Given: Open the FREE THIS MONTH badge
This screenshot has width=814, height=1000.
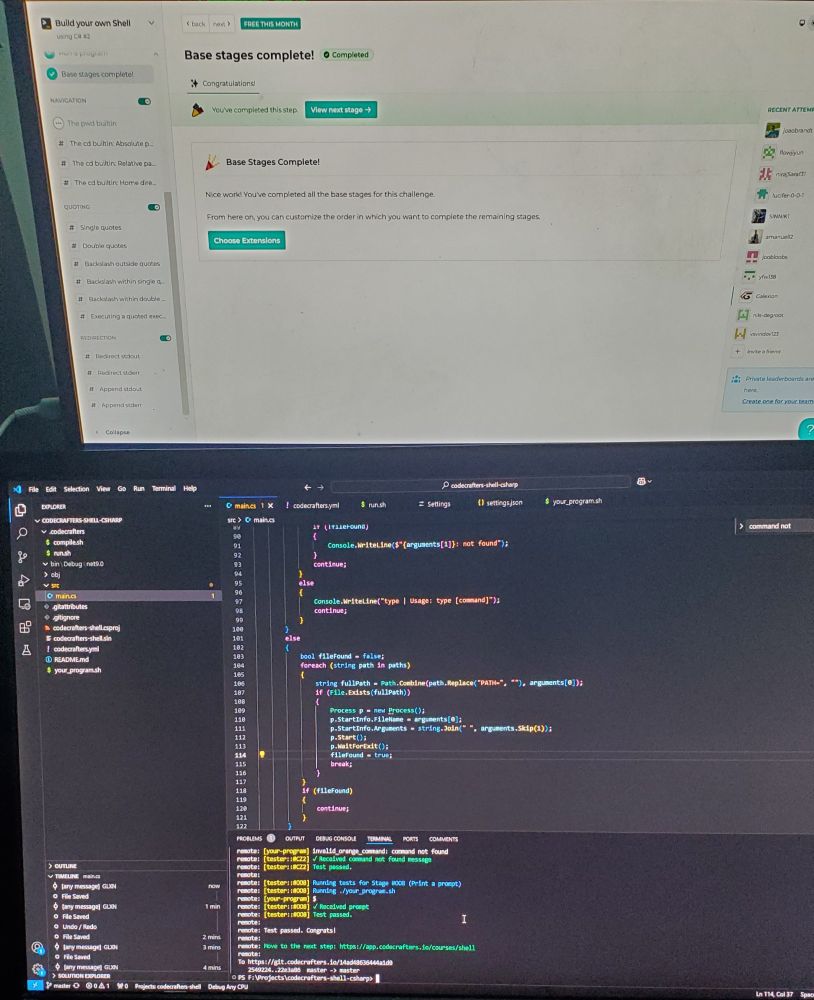Looking at the screenshot, I should pyautogui.click(x=270, y=24).
